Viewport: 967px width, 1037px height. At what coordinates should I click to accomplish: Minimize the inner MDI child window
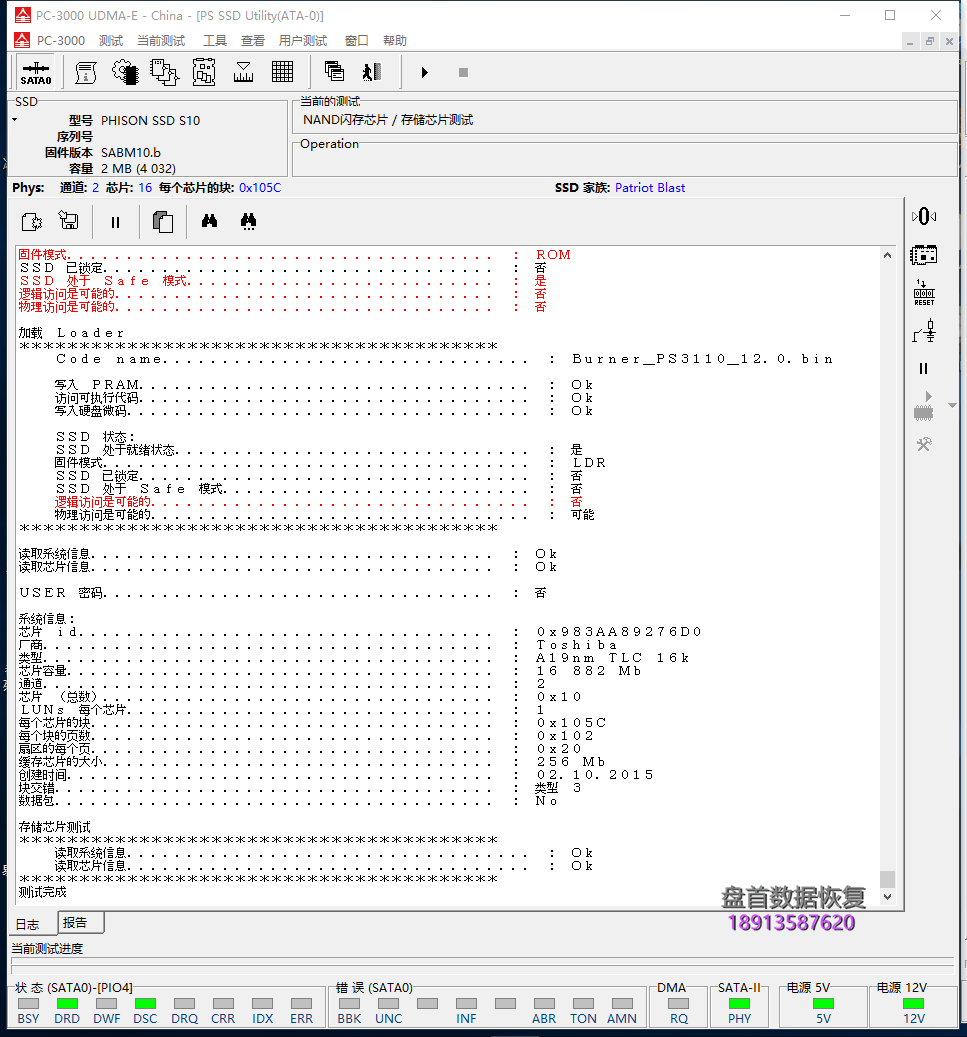[910, 41]
